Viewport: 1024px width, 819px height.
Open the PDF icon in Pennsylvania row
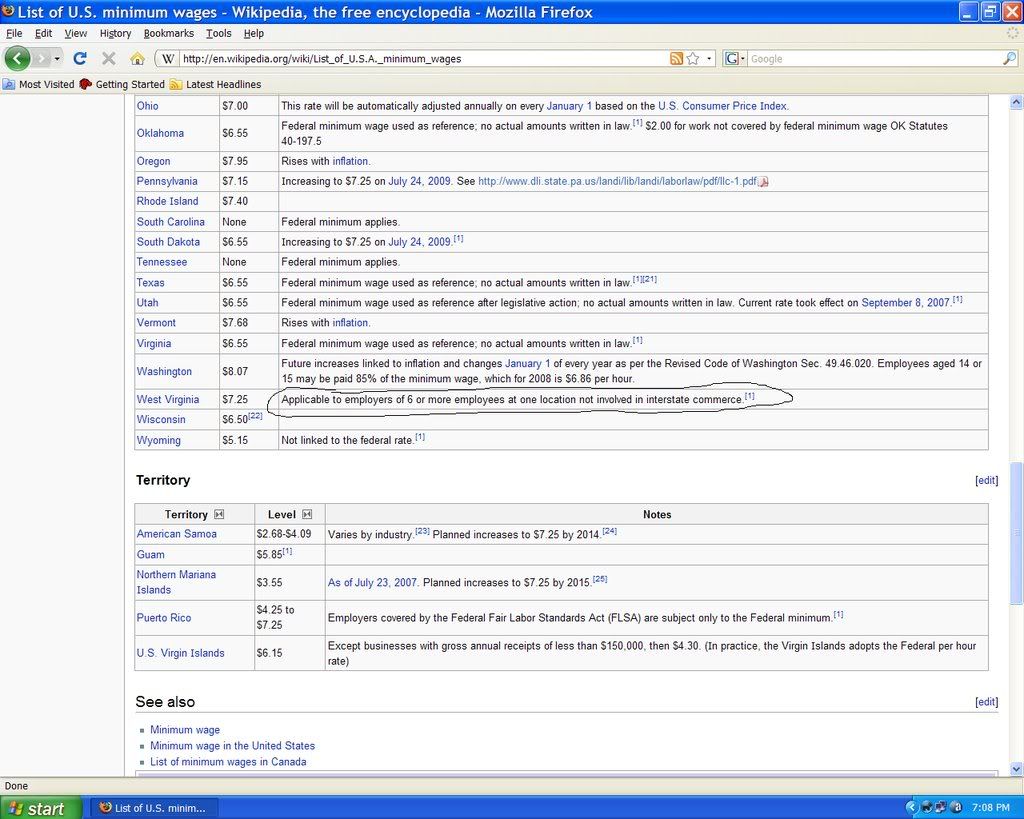tap(764, 182)
